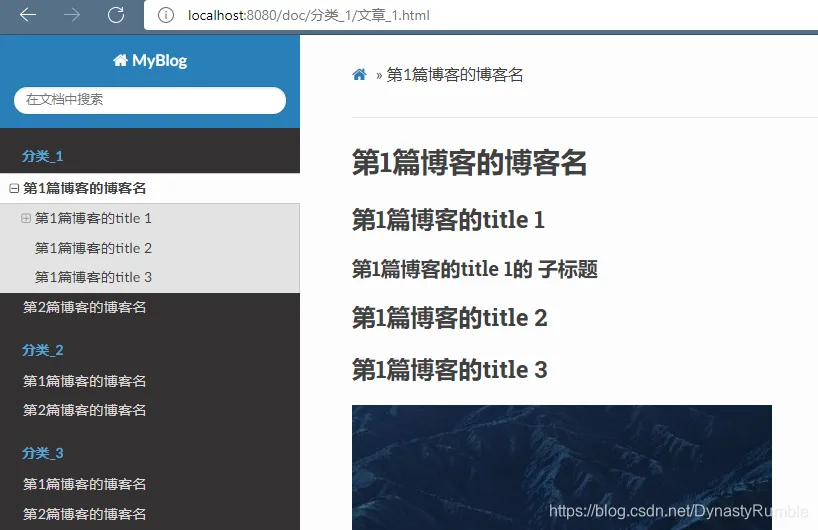Reload the page with refresh icon
Viewport: 818px width, 530px height.
[116, 15]
